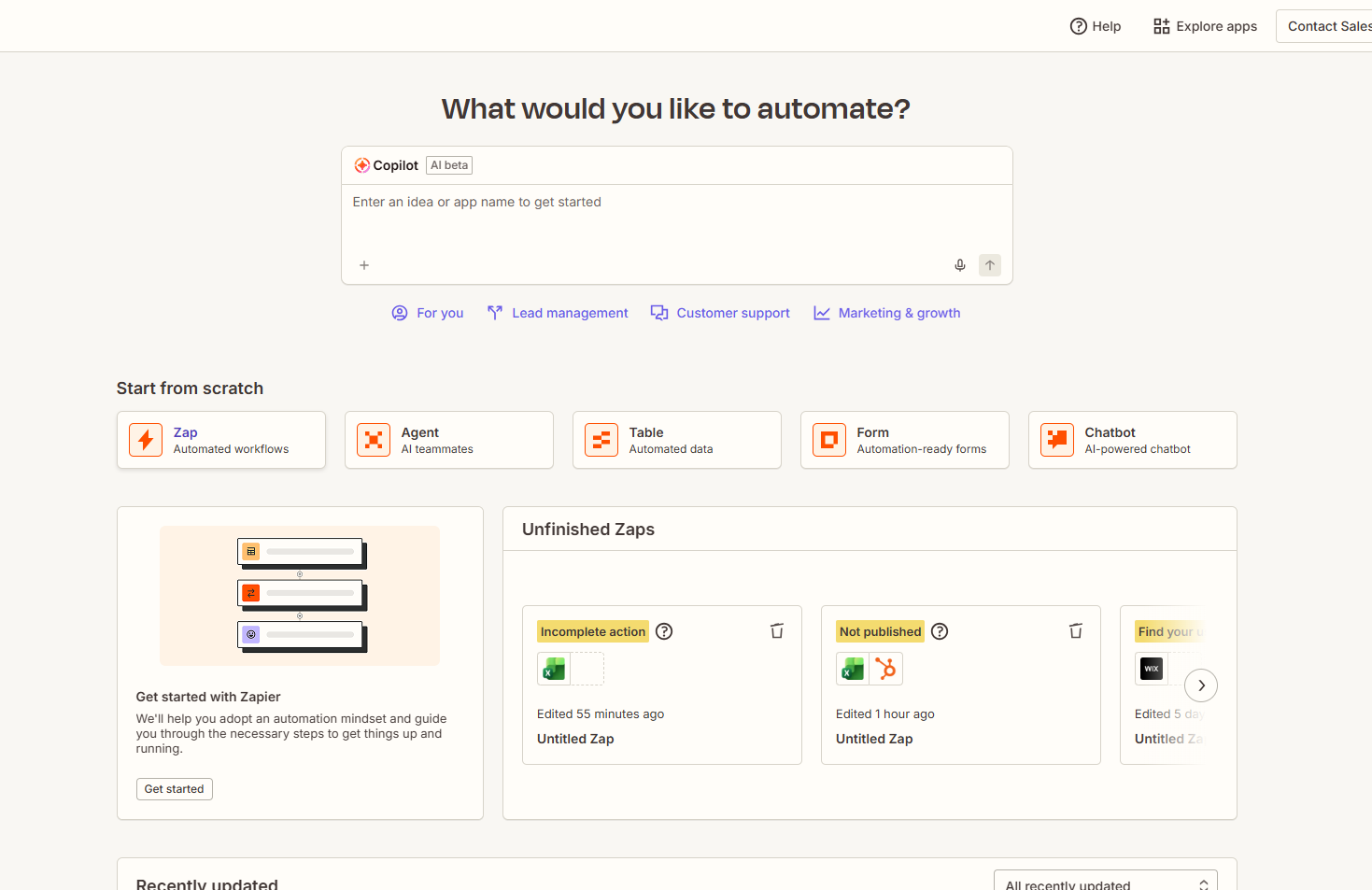
Task: Choose the Customer support category
Action: click(x=720, y=313)
